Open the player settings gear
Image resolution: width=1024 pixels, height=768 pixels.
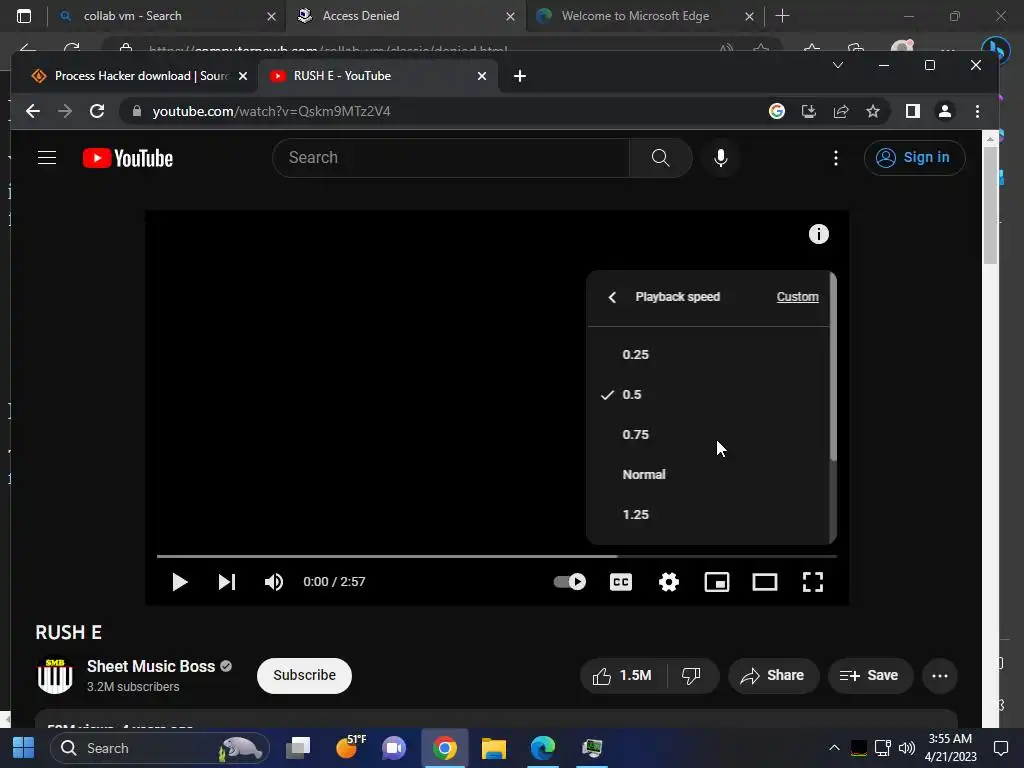click(x=669, y=582)
